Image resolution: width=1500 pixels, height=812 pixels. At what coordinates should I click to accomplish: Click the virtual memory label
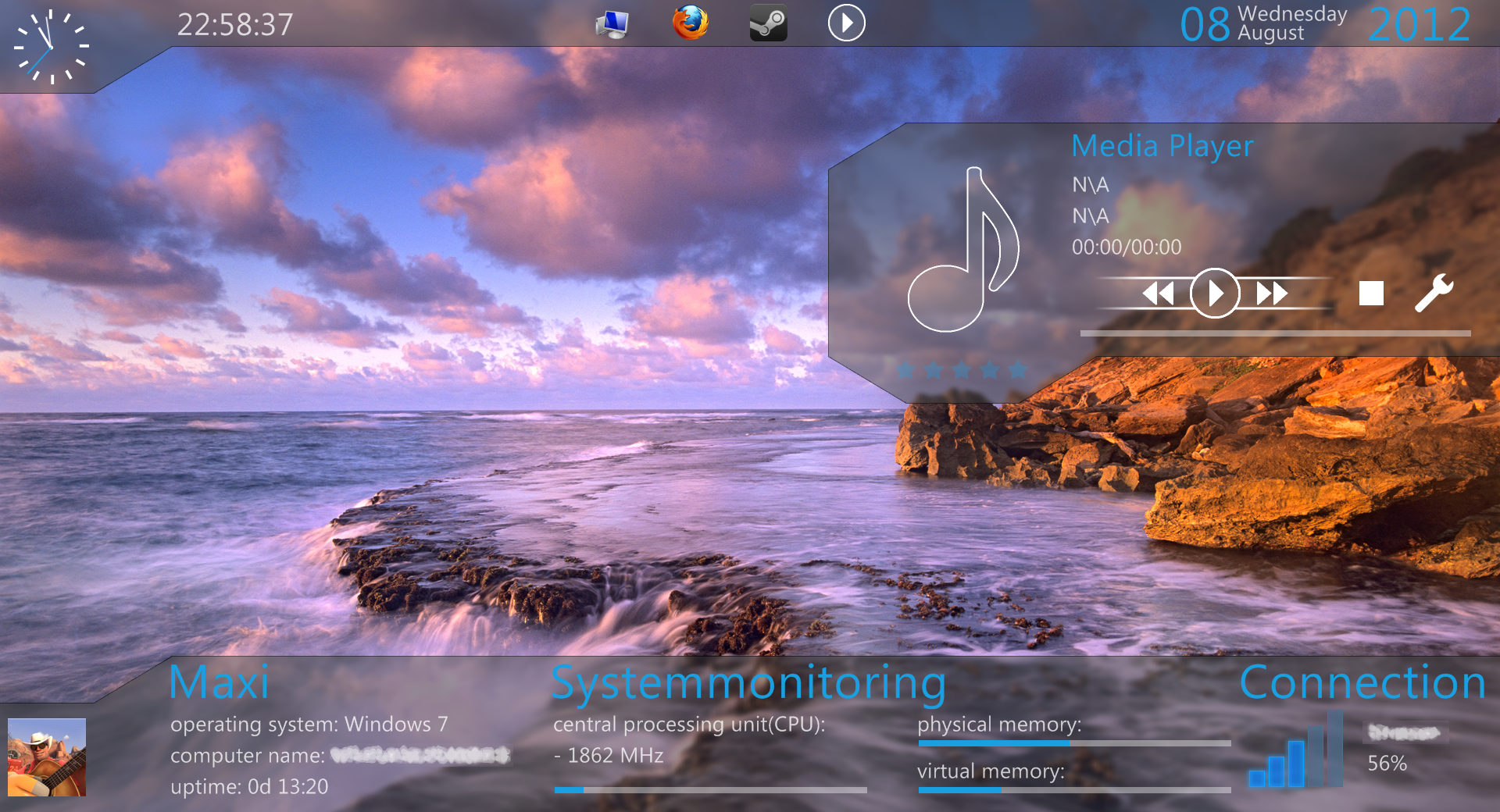pyautogui.click(x=991, y=772)
